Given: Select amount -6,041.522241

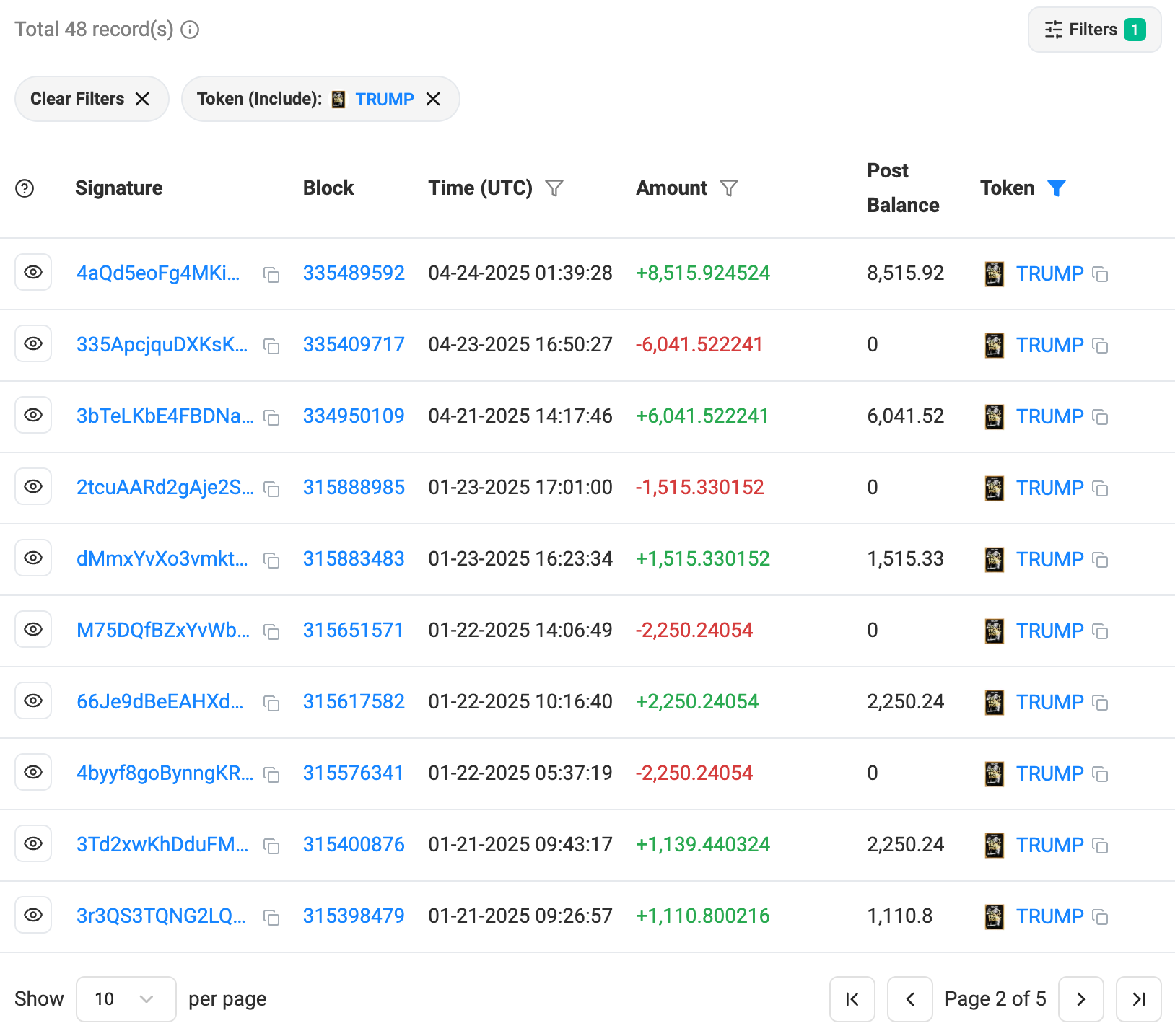Looking at the screenshot, I should point(699,345).
